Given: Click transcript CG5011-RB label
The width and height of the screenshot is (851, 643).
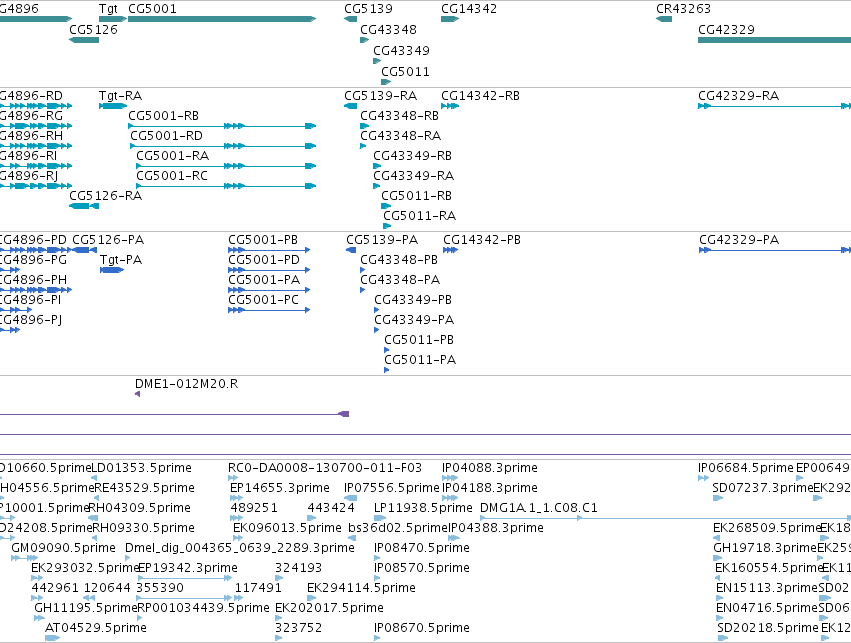Looking at the screenshot, I should 416,195.
